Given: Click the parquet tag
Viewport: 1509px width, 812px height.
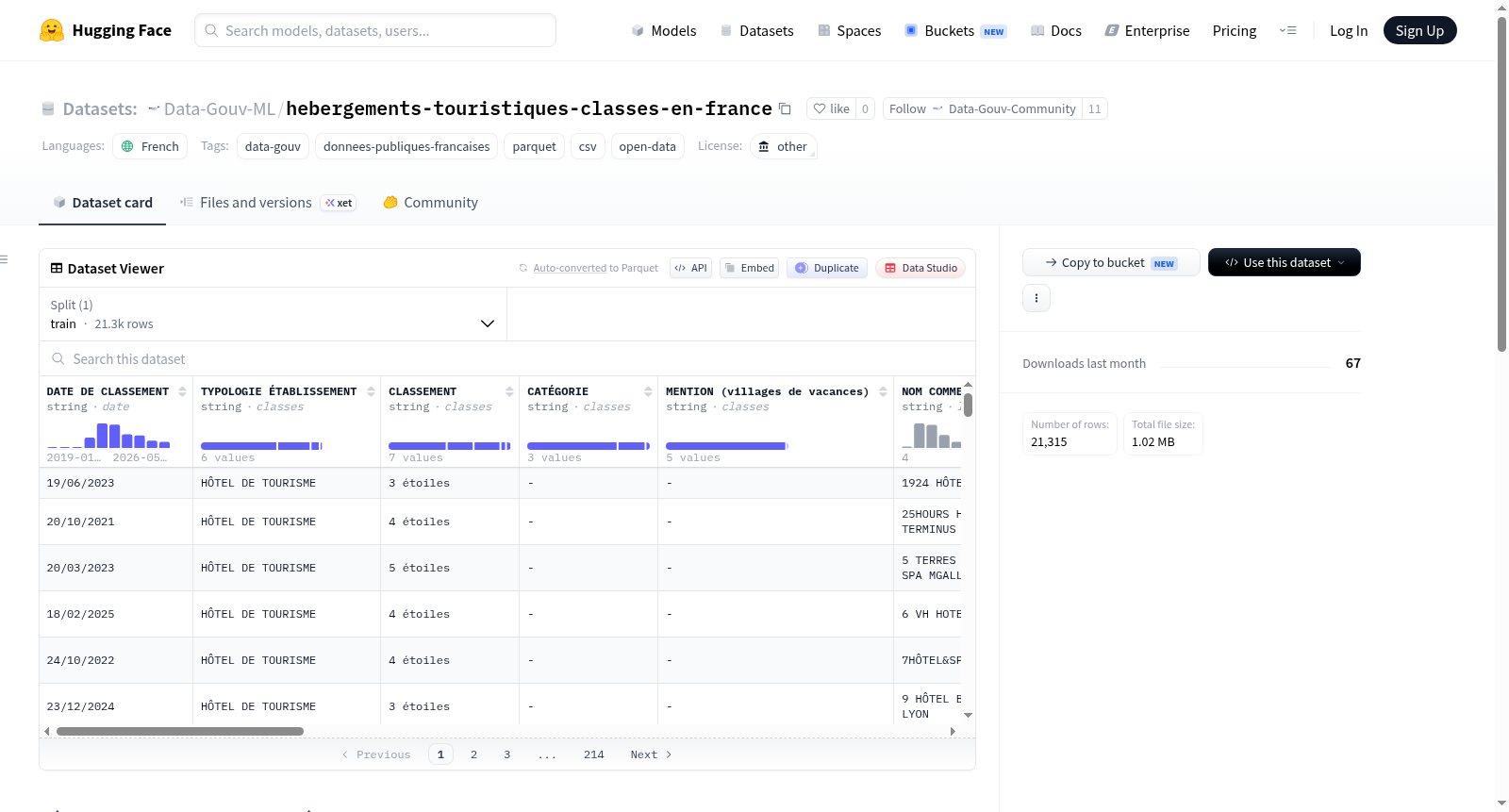Looking at the screenshot, I should click(534, 146).
